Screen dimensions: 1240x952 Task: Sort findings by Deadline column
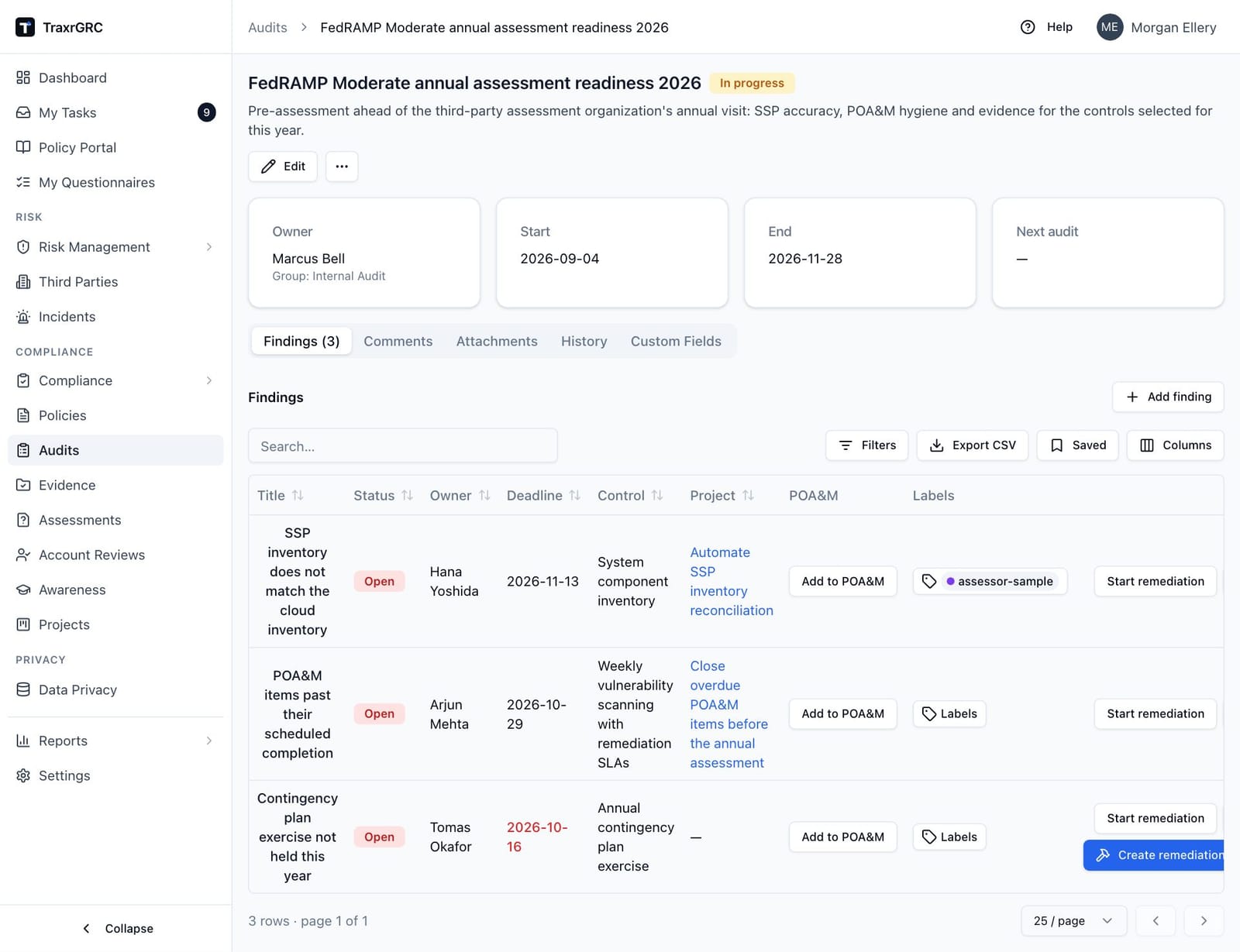pos(543,496)
